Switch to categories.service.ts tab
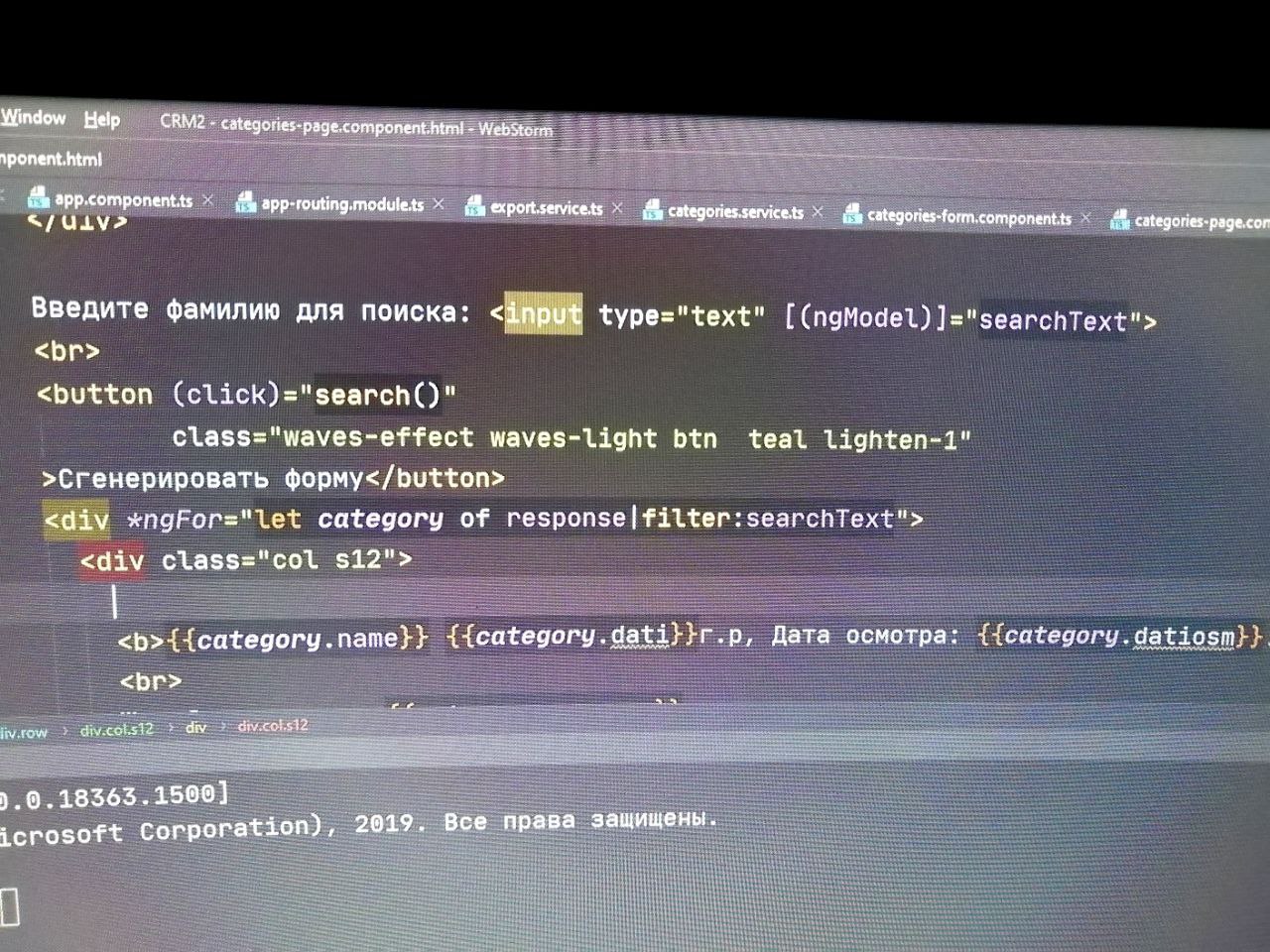 tap(735, 211)
